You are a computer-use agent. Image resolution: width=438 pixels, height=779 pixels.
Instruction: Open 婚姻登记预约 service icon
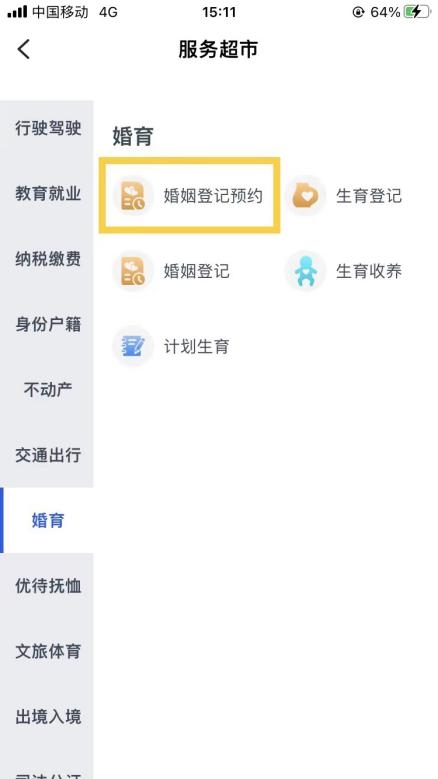click(133, 196)
